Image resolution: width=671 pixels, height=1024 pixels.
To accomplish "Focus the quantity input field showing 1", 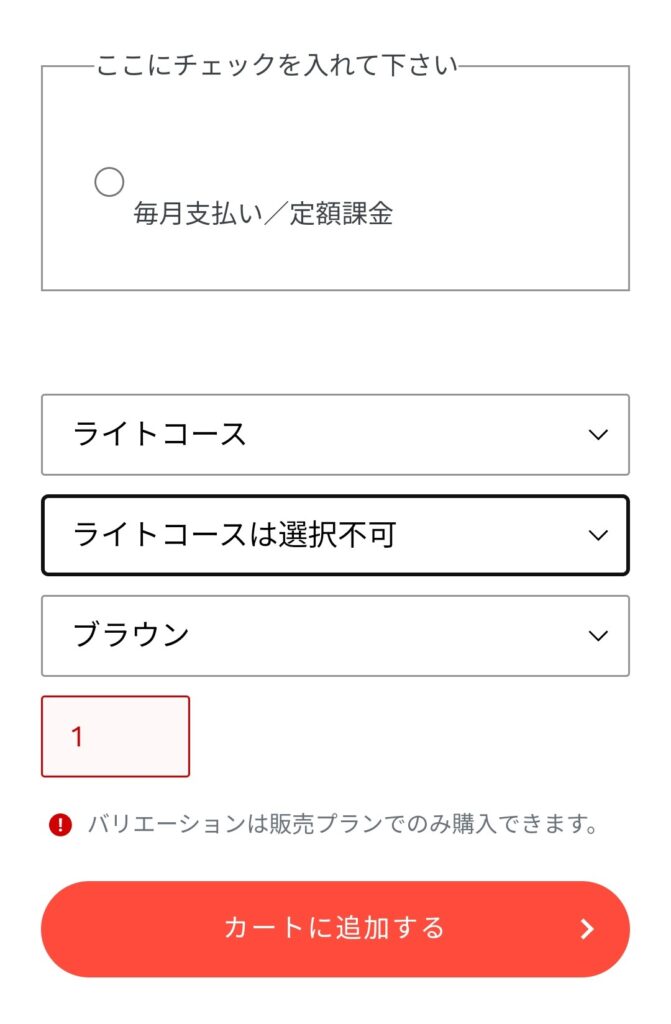I will (116, 737).
